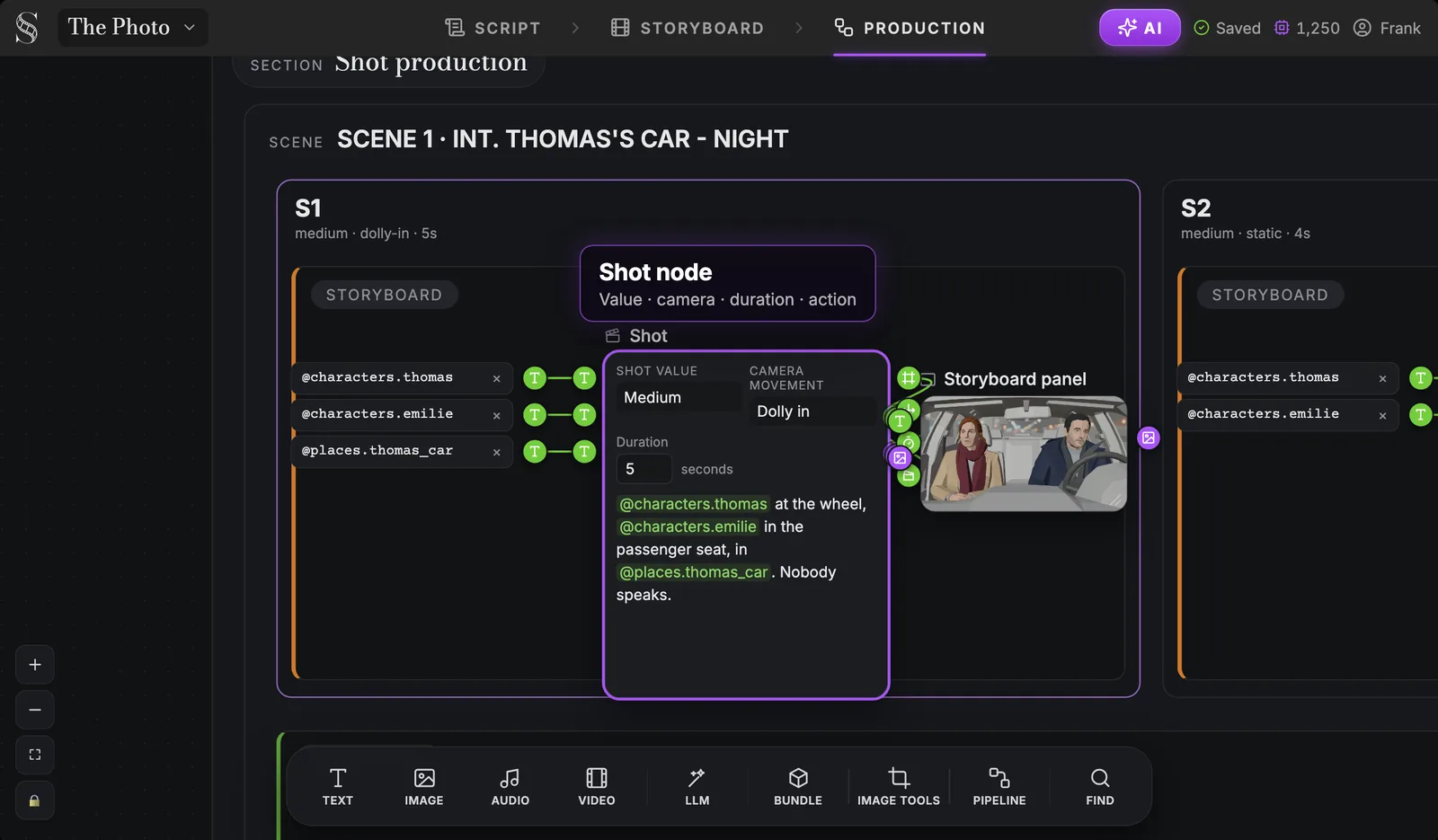Select the @characters.thomas chip in S1
This screenshot has height=840, width=1438.
402,378
